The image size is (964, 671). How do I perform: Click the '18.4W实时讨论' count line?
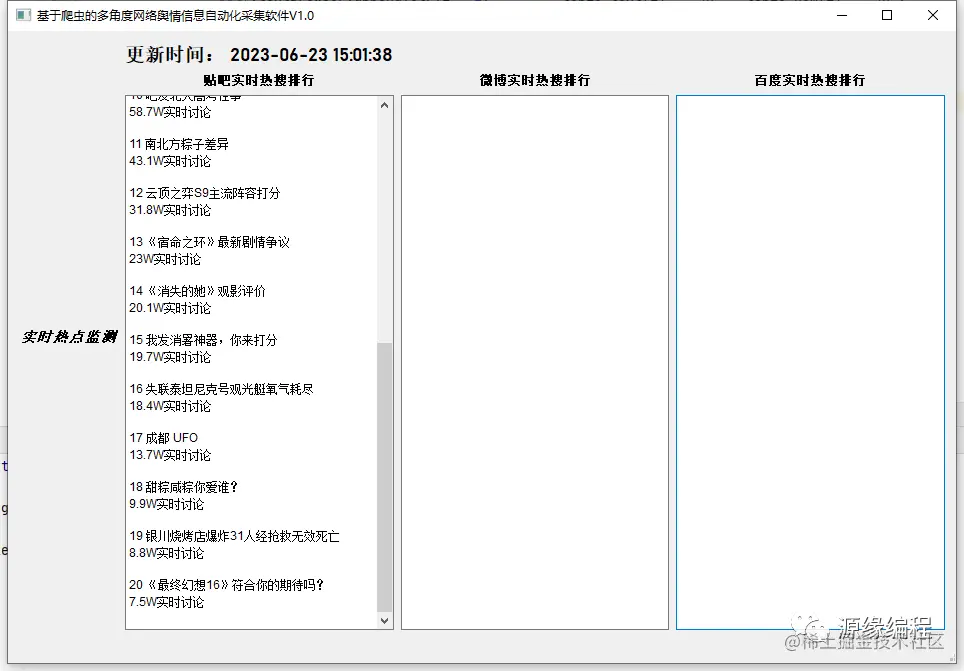tap(170, 406)
